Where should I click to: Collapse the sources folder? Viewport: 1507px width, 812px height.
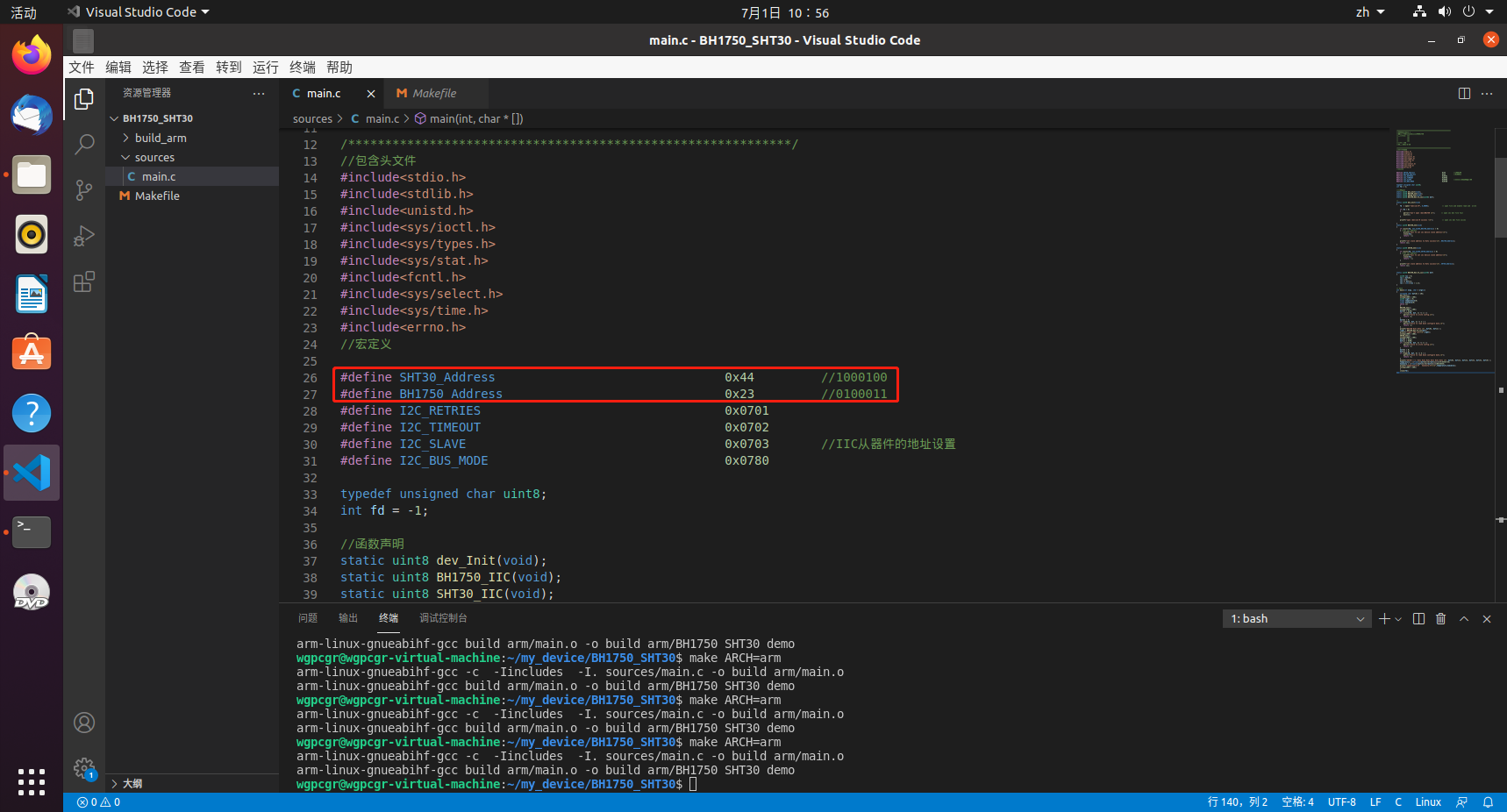192,157
